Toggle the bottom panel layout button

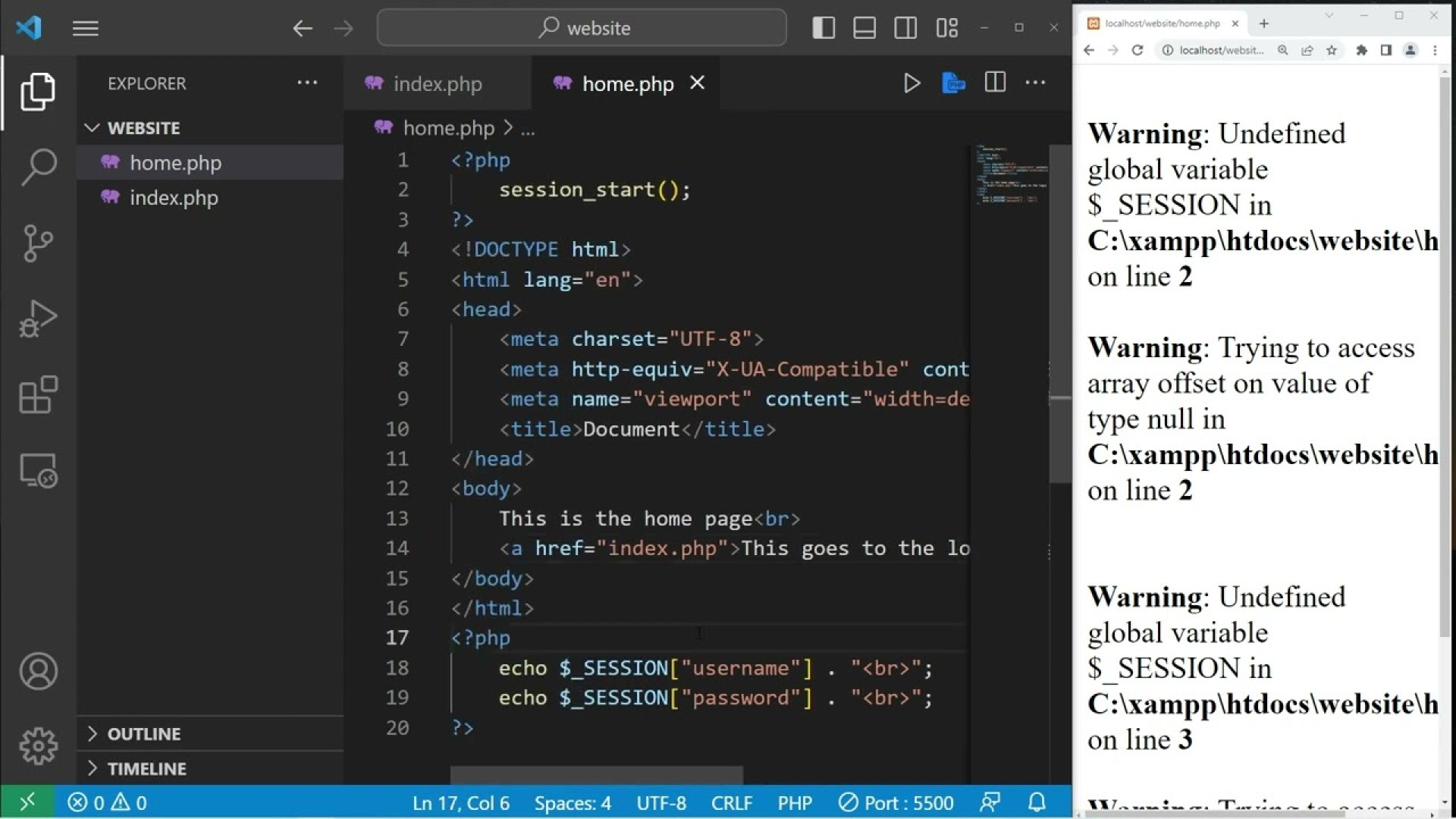point(864,28)
